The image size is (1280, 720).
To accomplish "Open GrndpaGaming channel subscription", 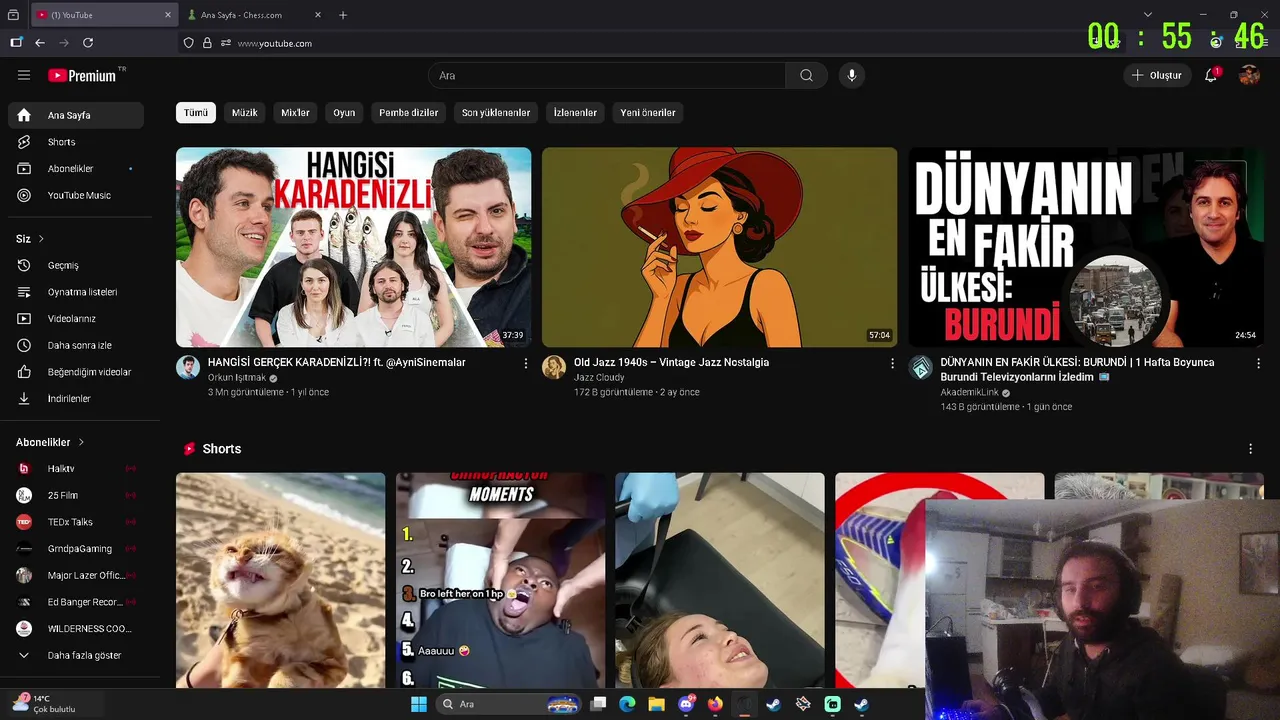I will tap(76, 549).
